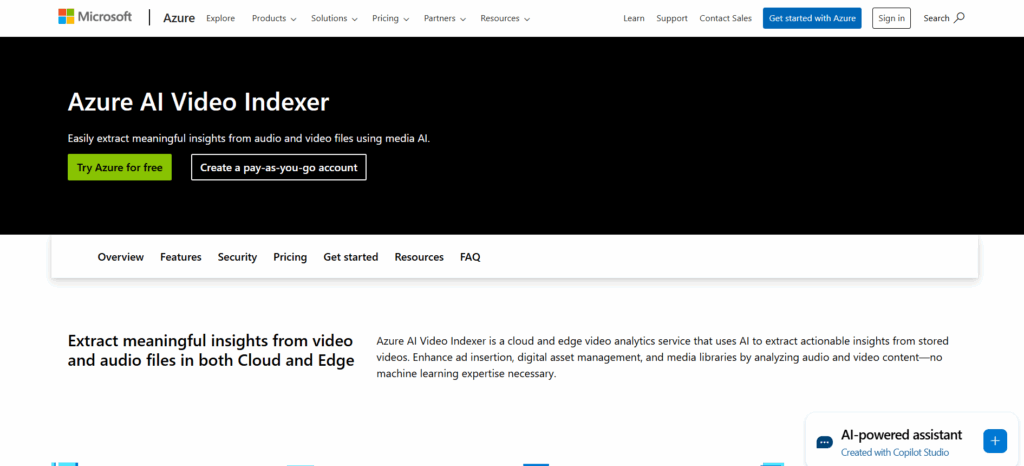Expand the Resources dropdown in header
The height and width of the screenshot is (466, 1024).
pos(505,18)
